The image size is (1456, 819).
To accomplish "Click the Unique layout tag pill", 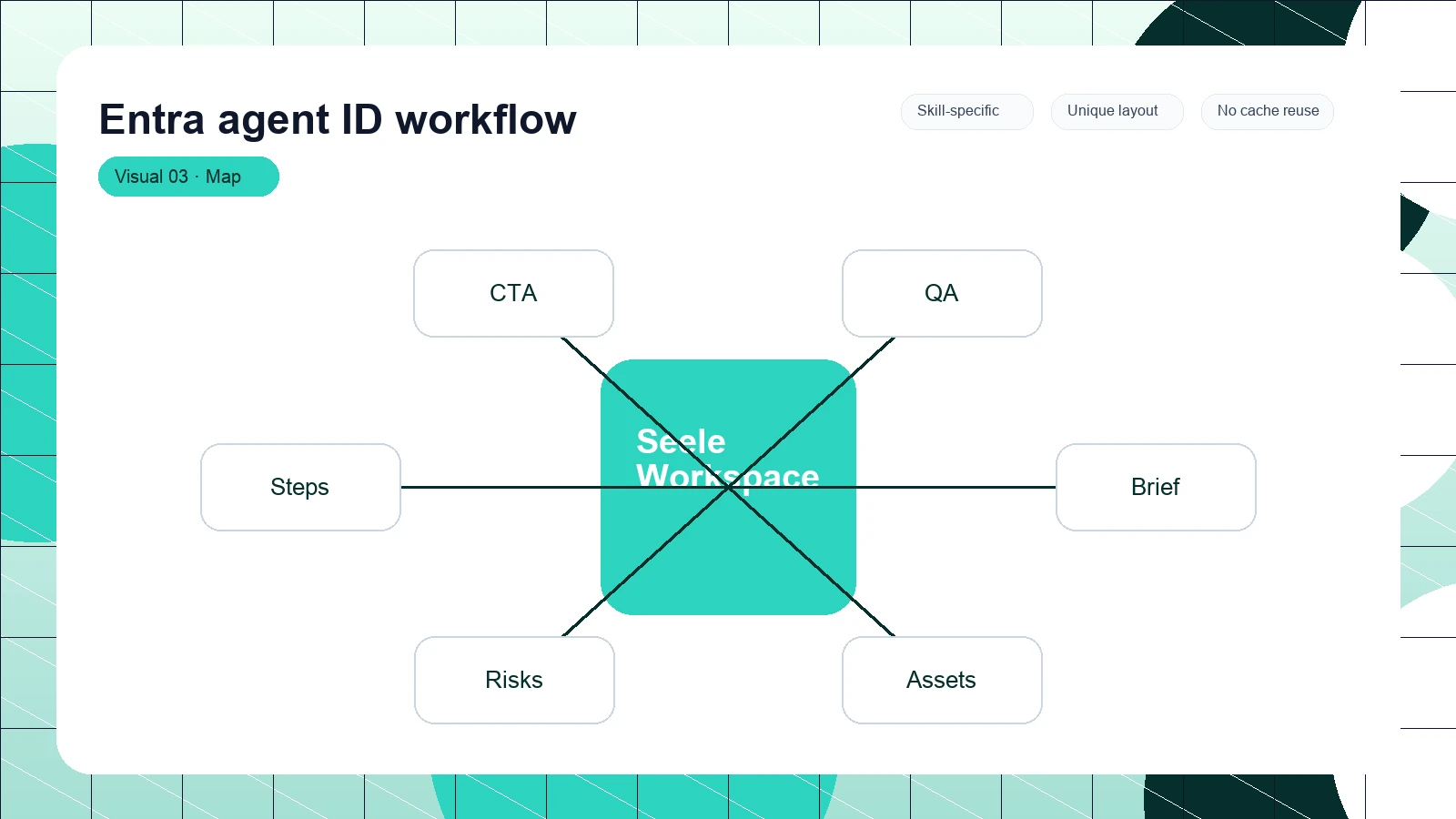I will 1117,111.
